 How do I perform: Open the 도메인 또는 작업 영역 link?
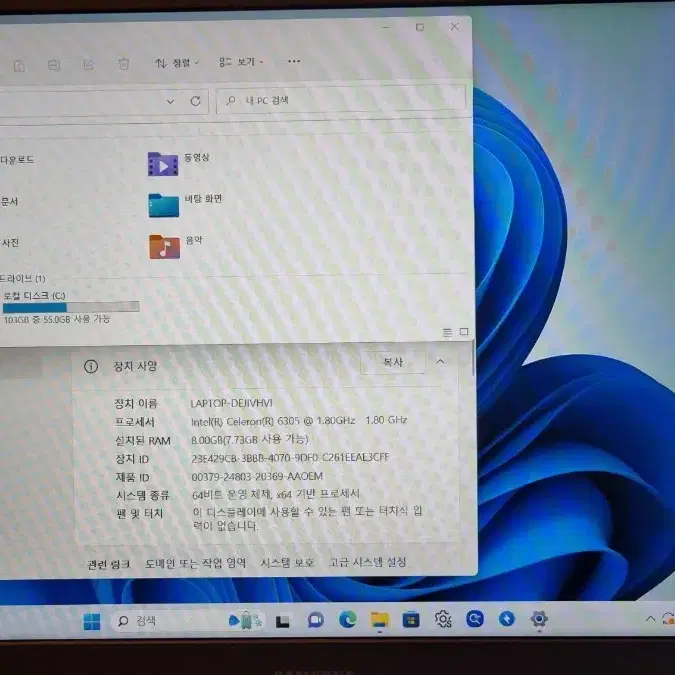pos(195,563)
